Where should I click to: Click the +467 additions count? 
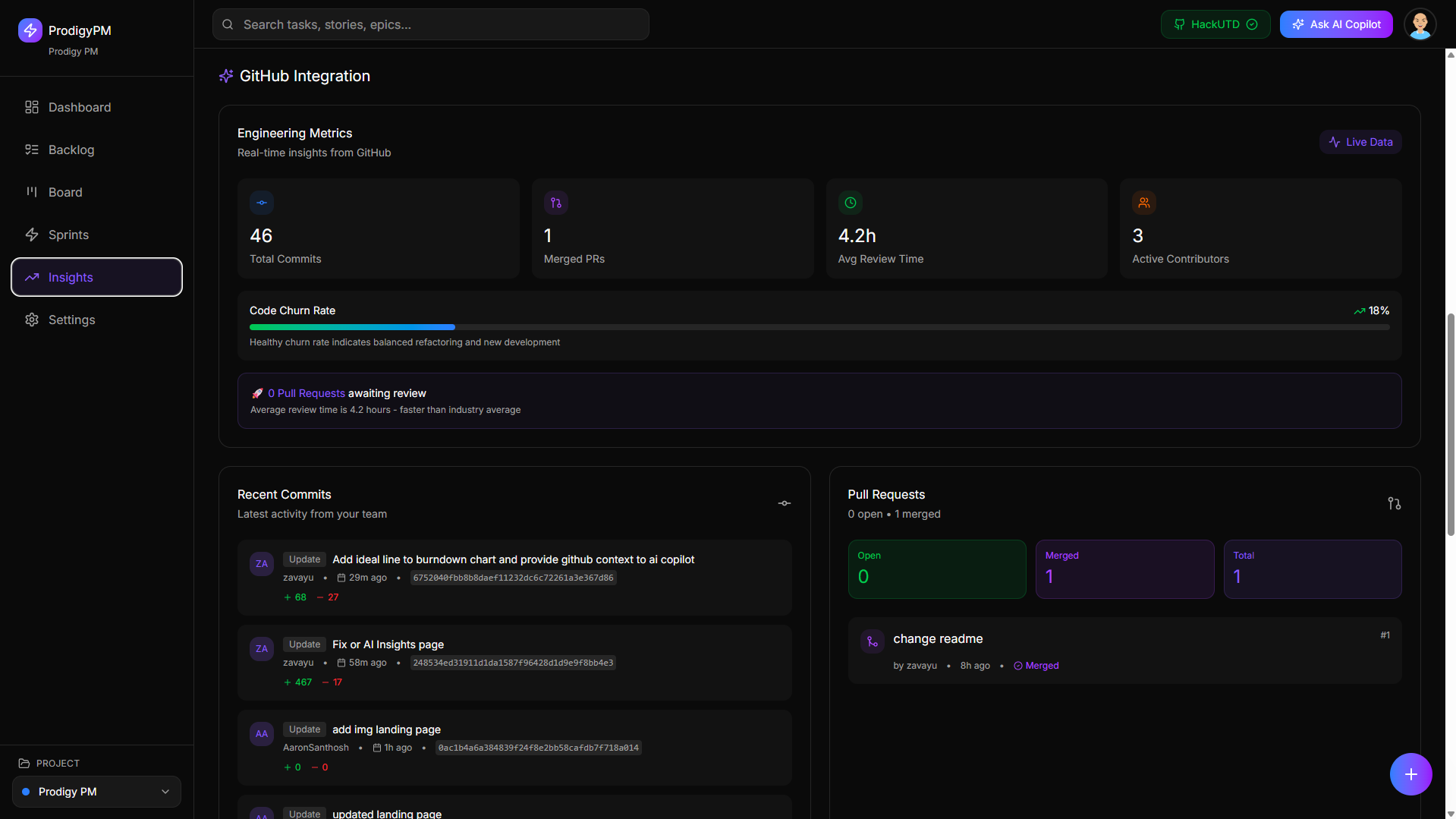[x=298, y=682]
